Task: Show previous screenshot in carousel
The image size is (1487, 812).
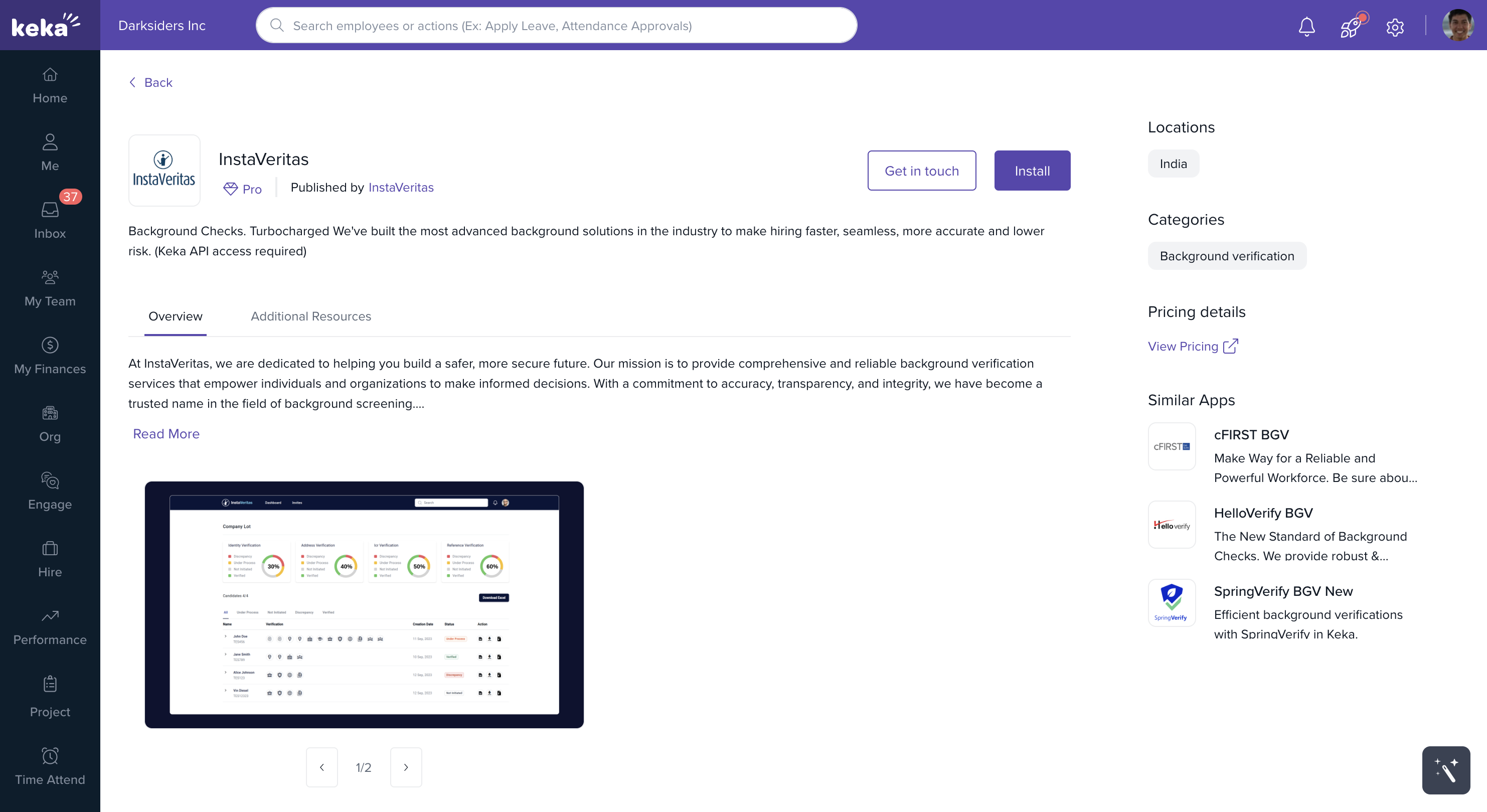Action: click(x=321, y=767)
